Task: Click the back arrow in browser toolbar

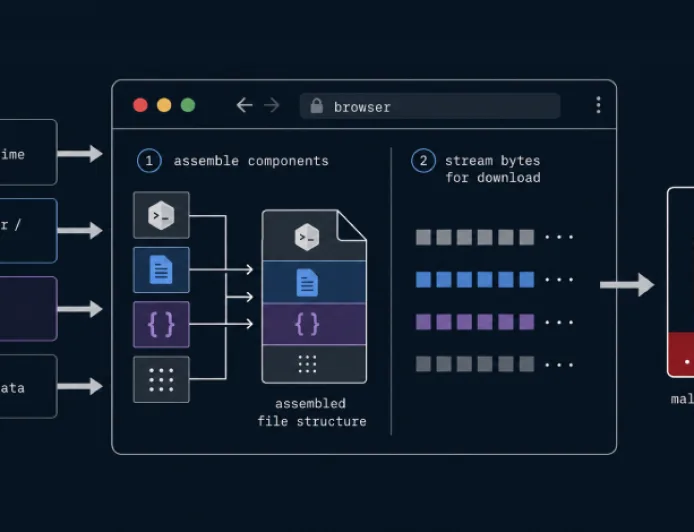Action: pos(244,105)
